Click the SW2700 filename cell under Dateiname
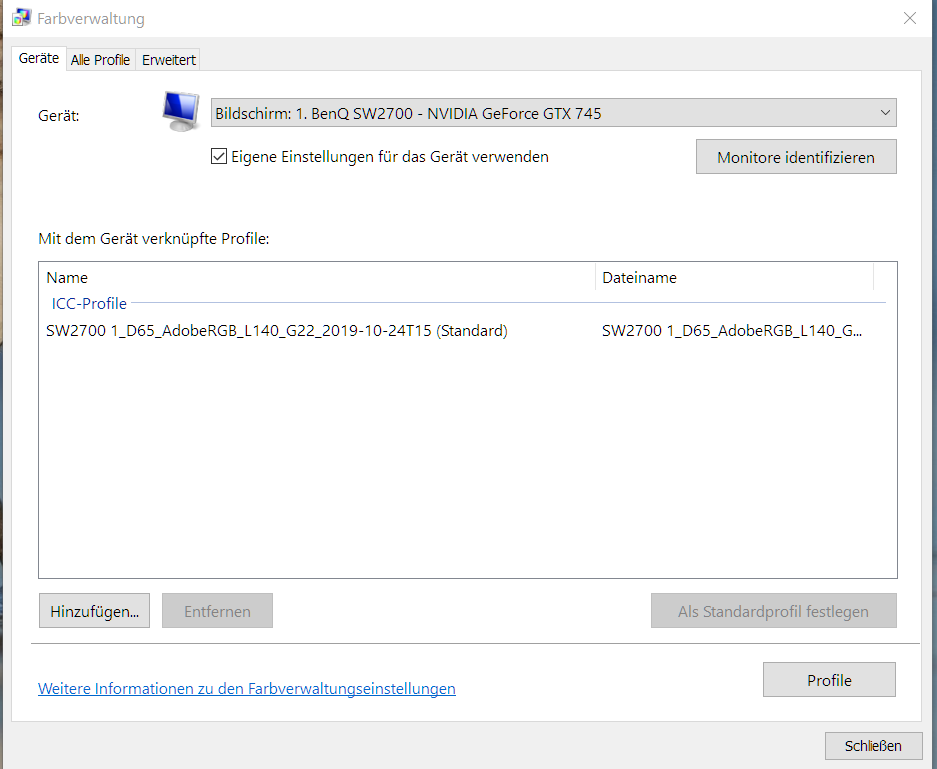This screenshot has height=769, width=937. pos(731,331)
